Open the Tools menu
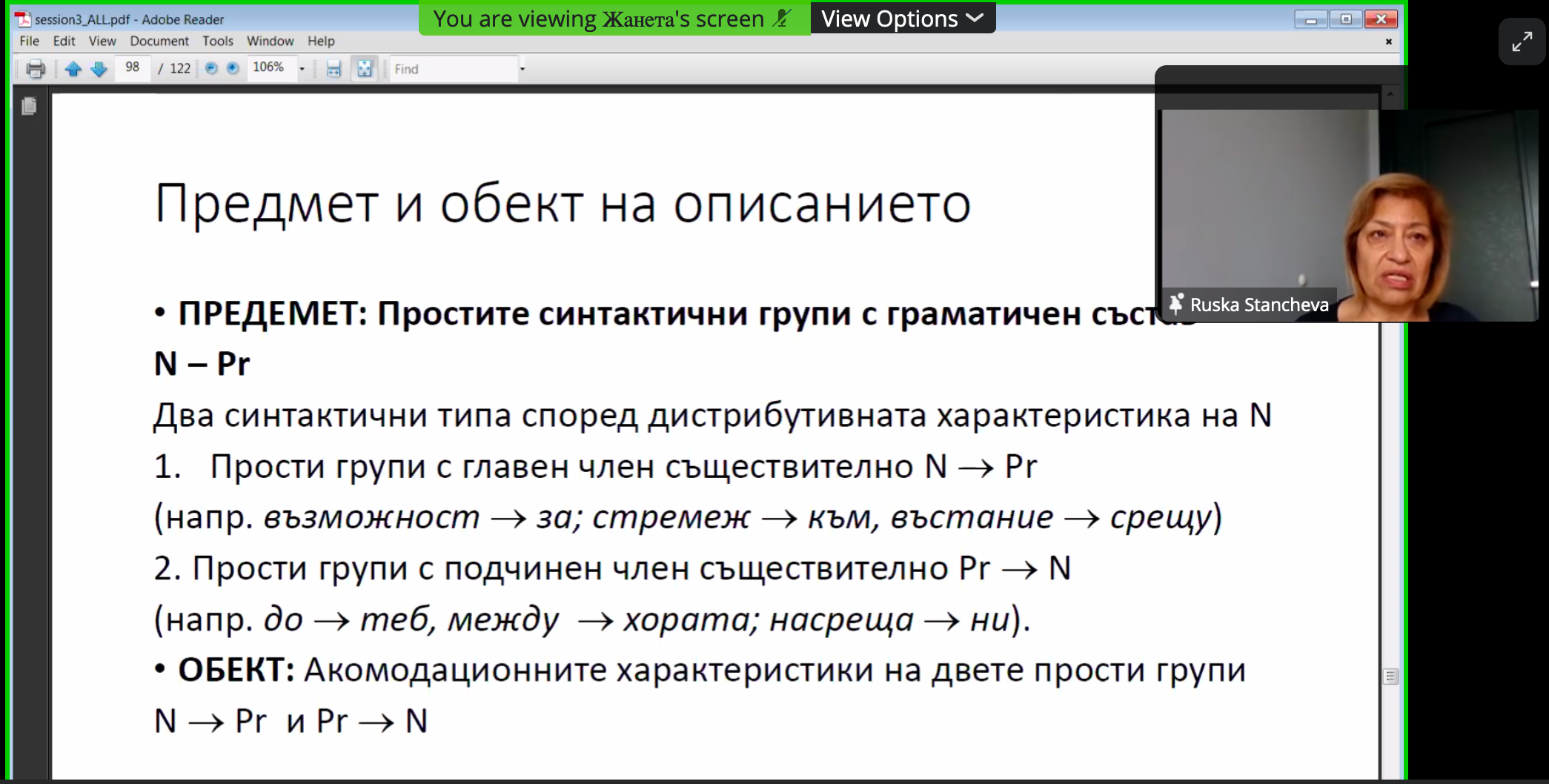This screenshot has width=1549, height=784. coord(217,41)
